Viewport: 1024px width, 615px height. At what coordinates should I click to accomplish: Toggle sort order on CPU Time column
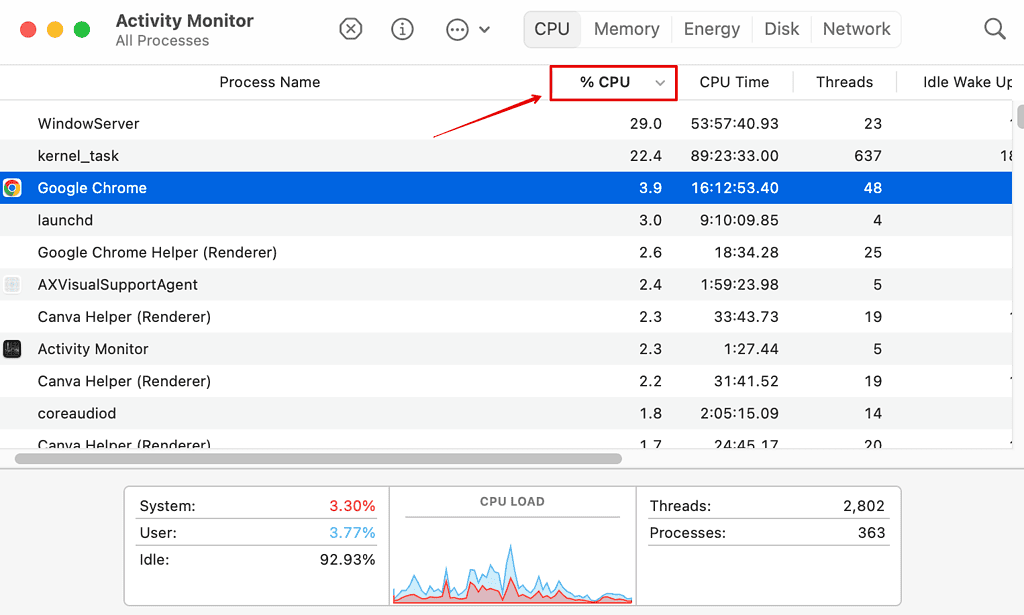[x=735, y=81]
